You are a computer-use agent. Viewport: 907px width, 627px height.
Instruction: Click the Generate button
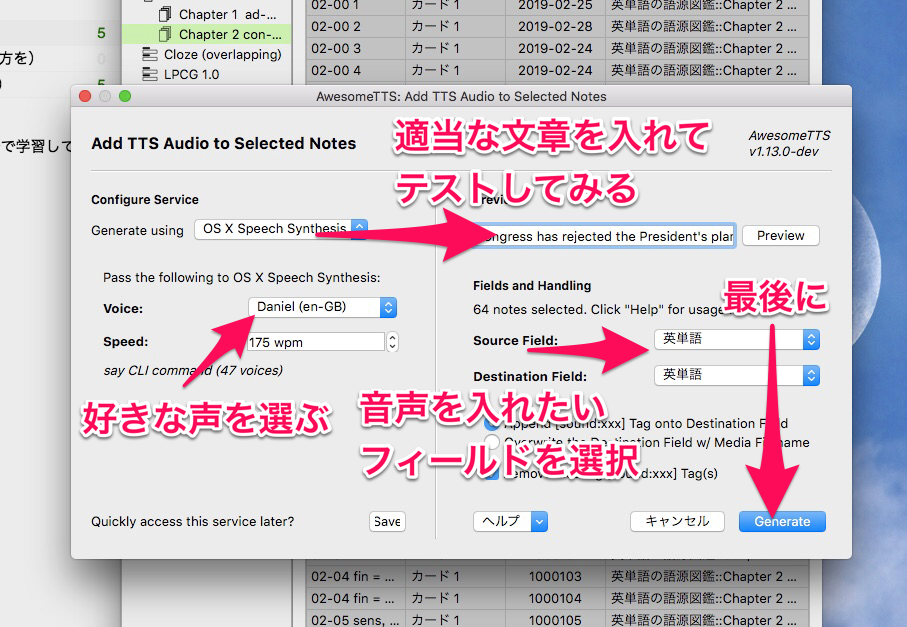[x=782, y=521]
